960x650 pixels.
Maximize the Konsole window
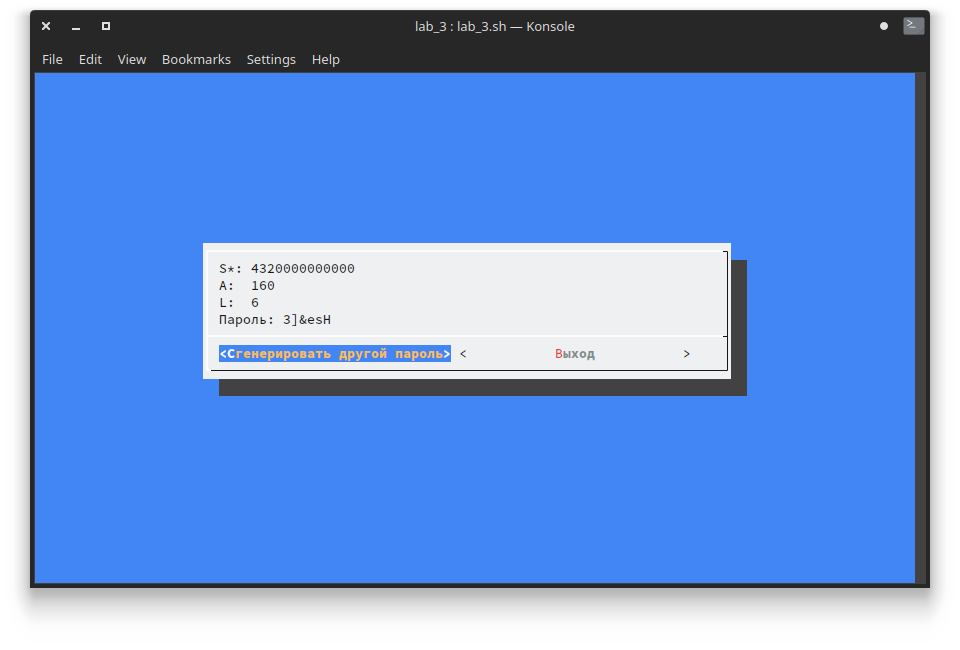pyautogui.click(x=106, y=26)
